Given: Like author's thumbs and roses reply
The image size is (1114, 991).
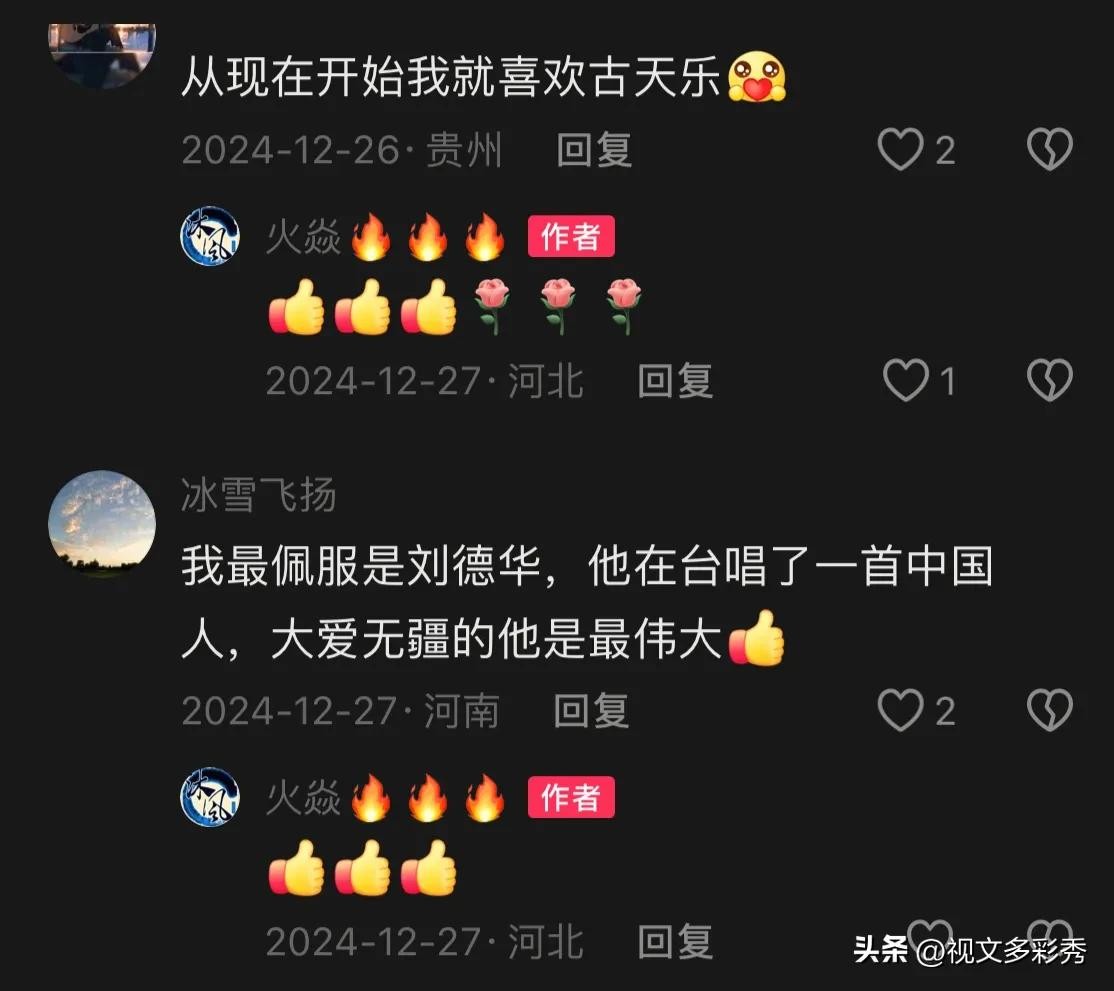Looking at the screenshot, I should coord(905,380).
